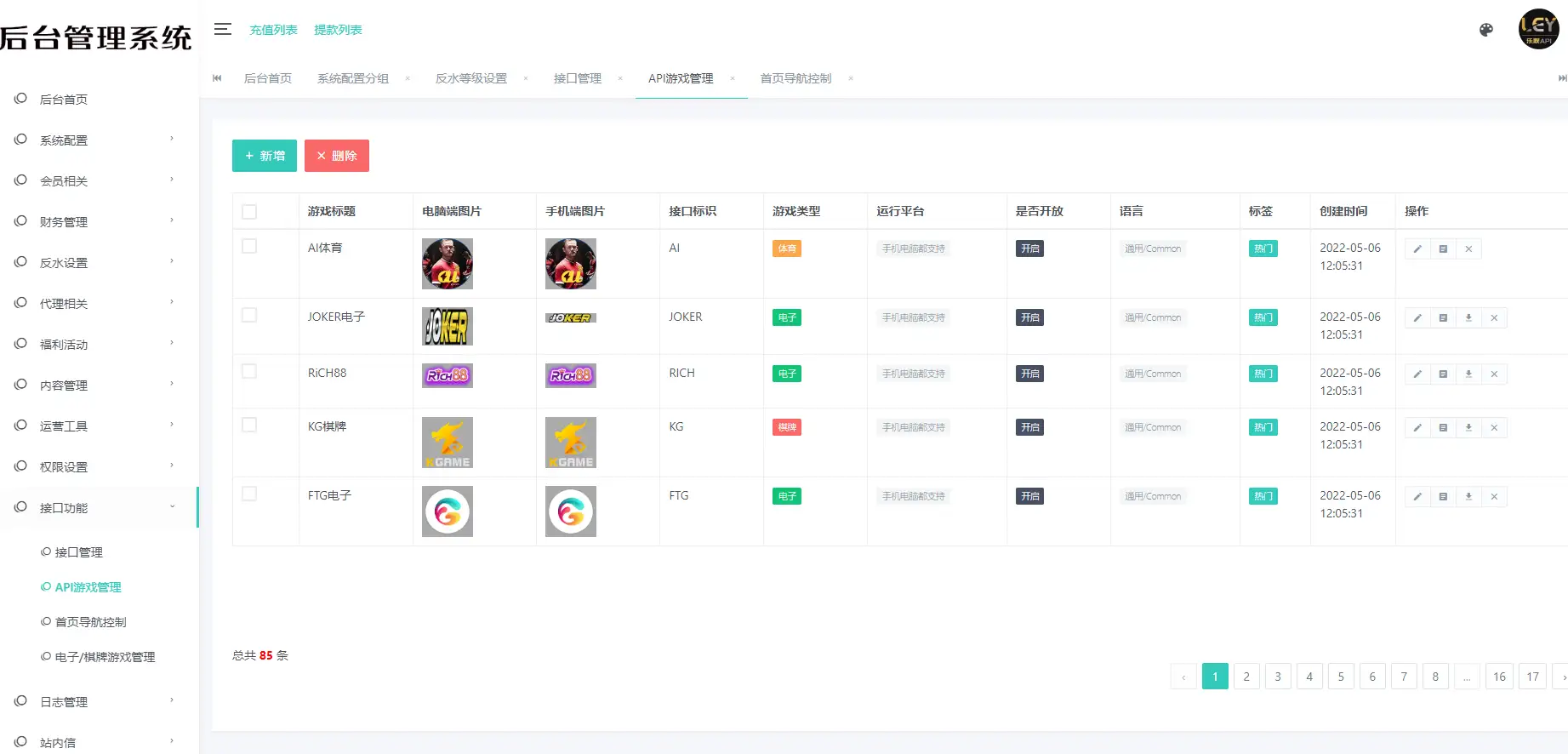
Task: Go to page 2
Action: 1246,677
